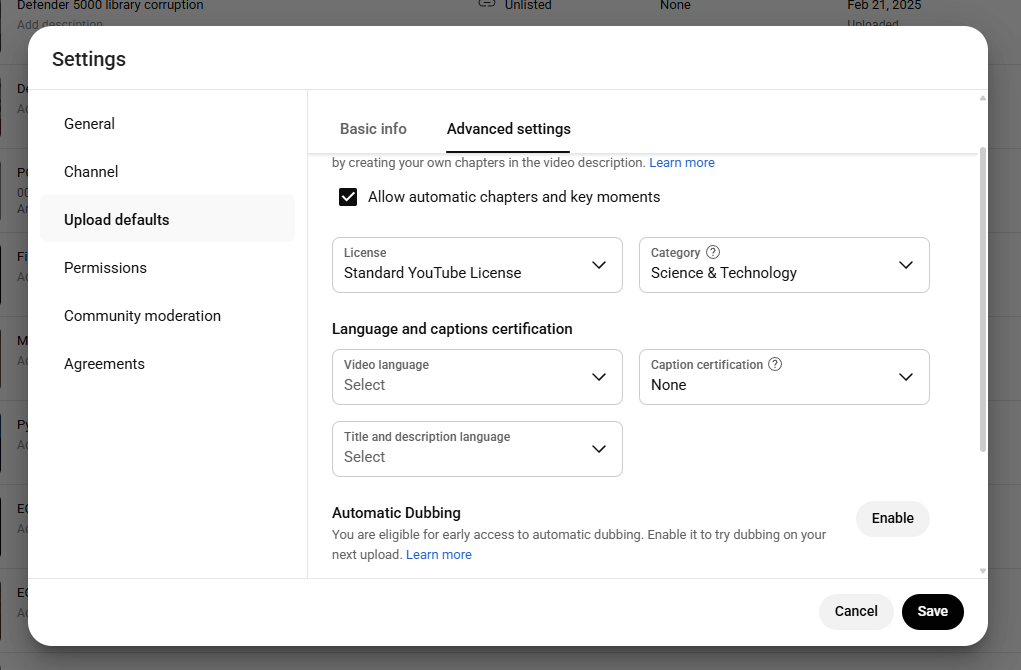
Task: Cancel the settings changes
Action: (856, 611)
